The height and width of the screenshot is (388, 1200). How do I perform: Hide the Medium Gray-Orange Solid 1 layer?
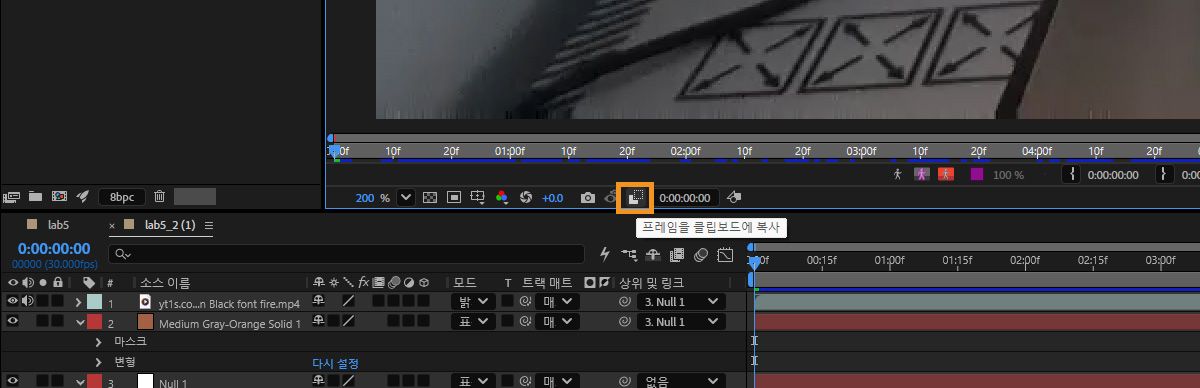click(x=13, y=321)
